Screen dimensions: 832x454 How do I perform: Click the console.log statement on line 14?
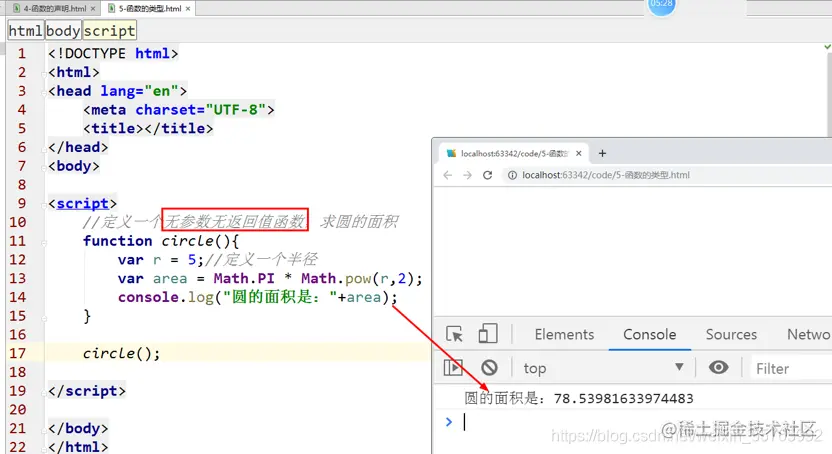[x=257, y=297]
